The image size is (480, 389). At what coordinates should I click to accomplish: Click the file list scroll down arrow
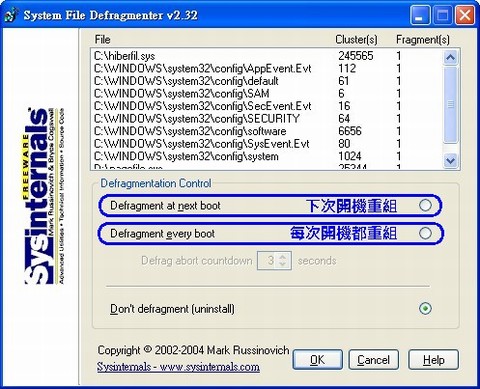450,161
